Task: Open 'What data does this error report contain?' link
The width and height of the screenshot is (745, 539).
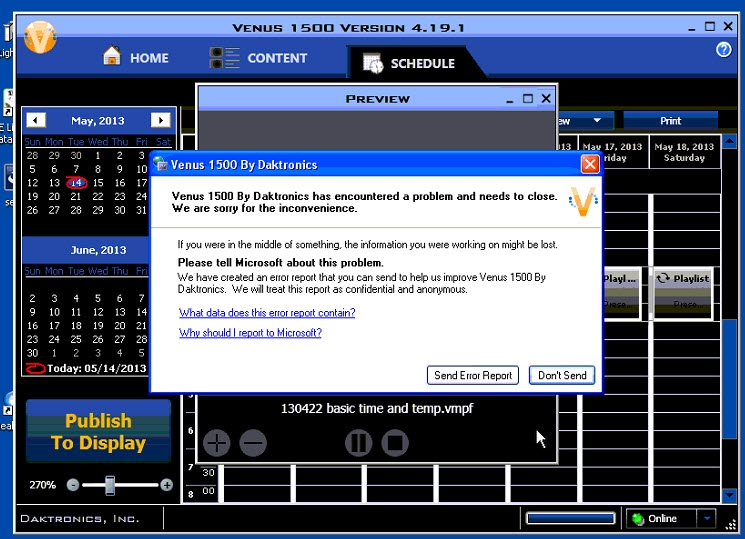Action: coord(267,313)
